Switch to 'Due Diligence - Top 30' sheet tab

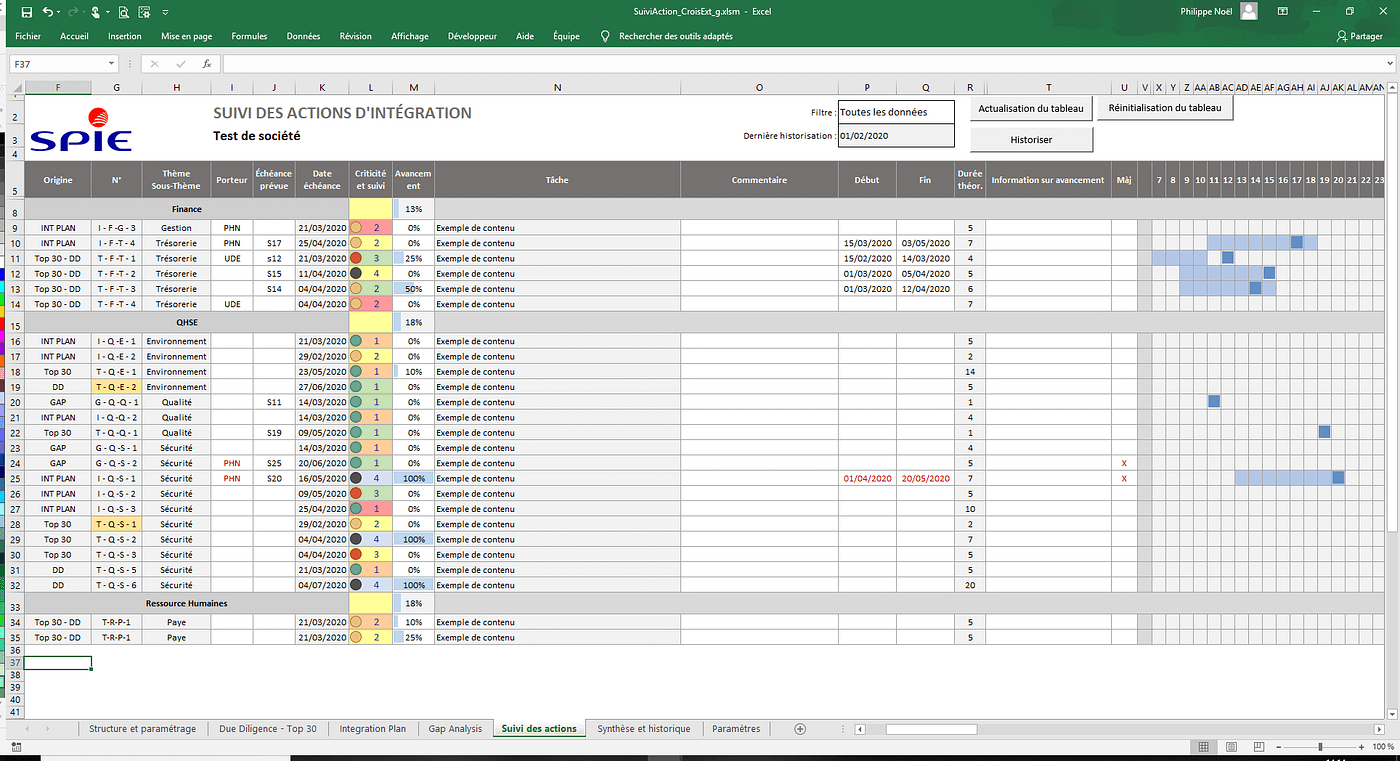pos(268,729)
